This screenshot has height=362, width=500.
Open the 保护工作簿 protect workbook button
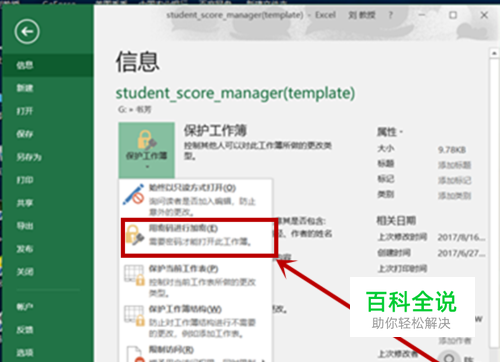[146, 150]
